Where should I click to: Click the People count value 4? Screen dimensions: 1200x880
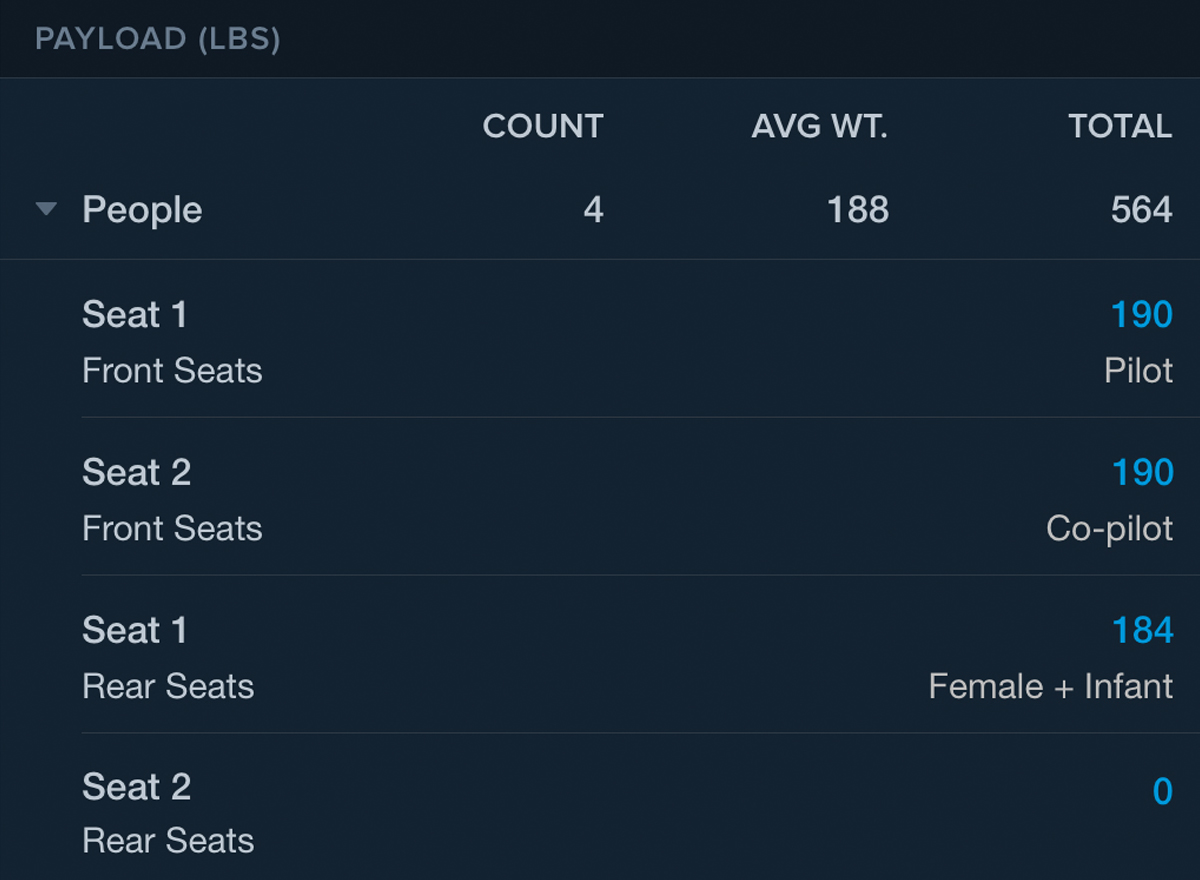[x=593, y=210]
